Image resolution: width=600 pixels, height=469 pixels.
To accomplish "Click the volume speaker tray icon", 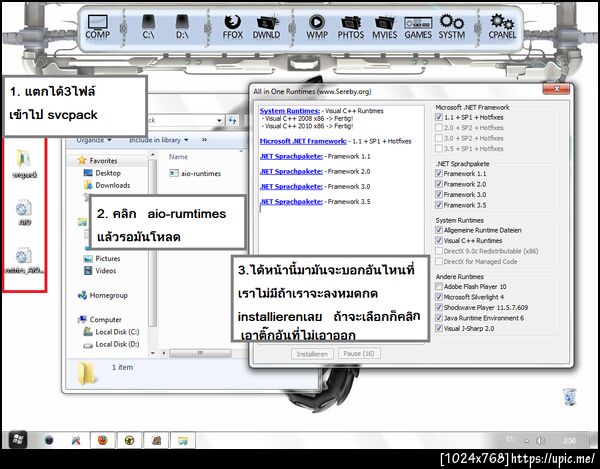I will [540, 441].
